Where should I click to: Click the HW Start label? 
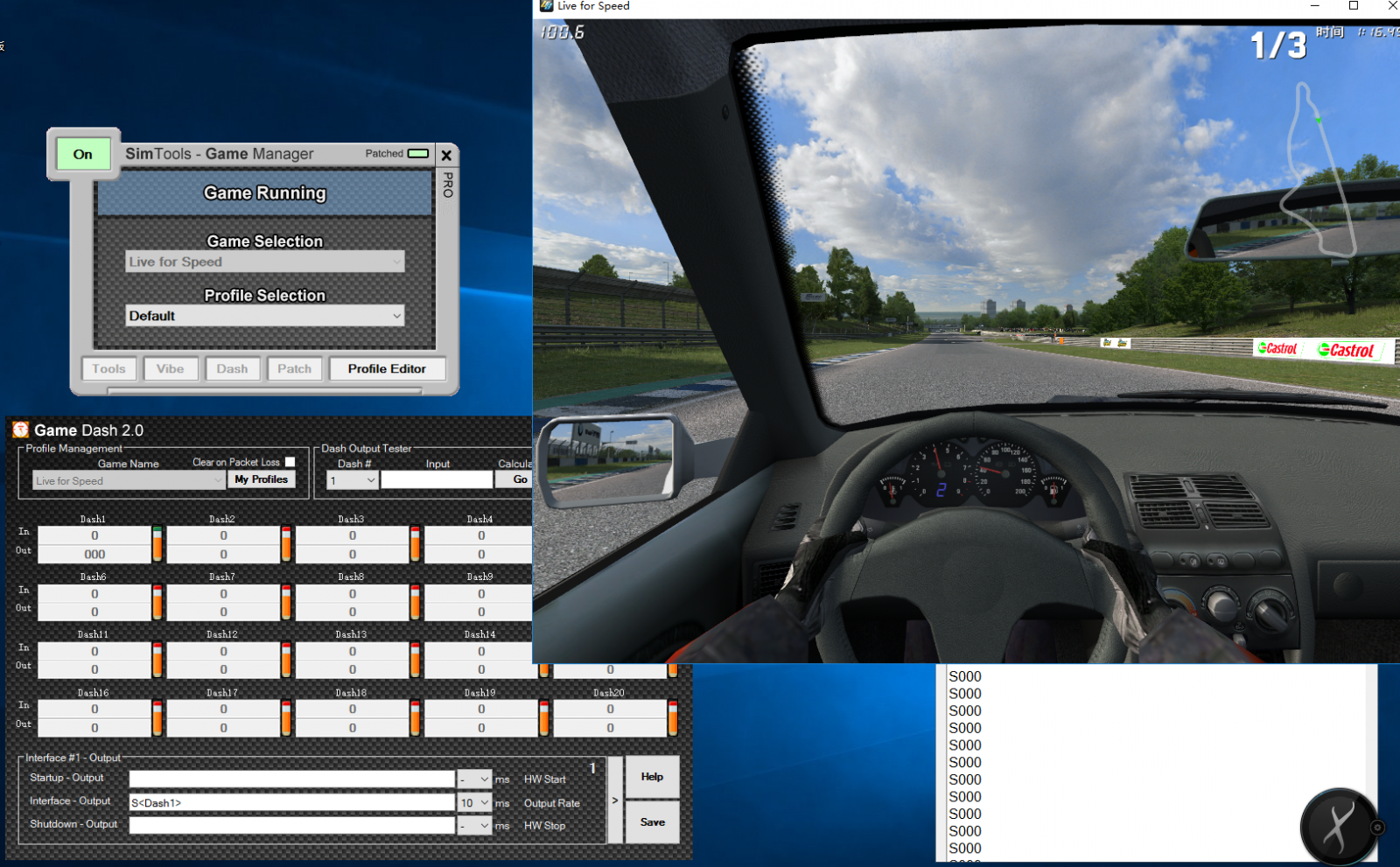(545, 780)
